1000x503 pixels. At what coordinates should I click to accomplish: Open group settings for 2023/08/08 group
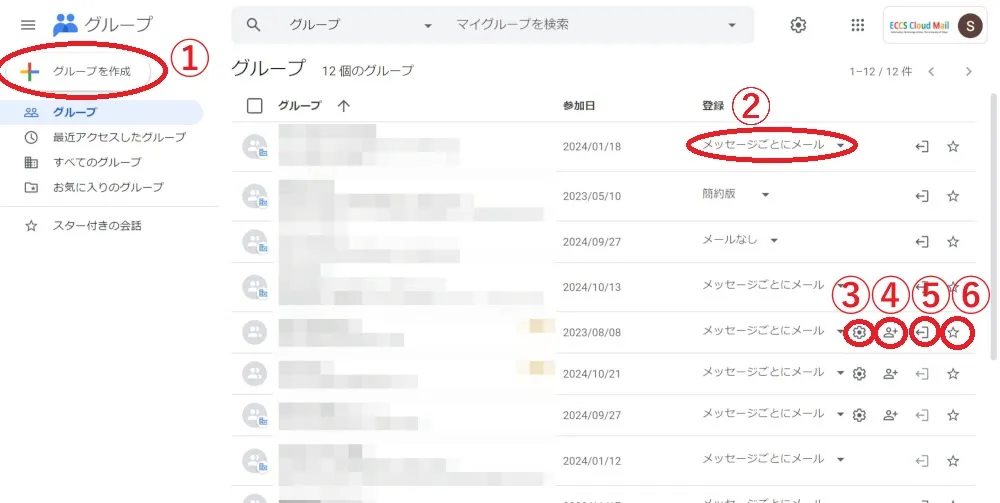click(x=858, y=332)
